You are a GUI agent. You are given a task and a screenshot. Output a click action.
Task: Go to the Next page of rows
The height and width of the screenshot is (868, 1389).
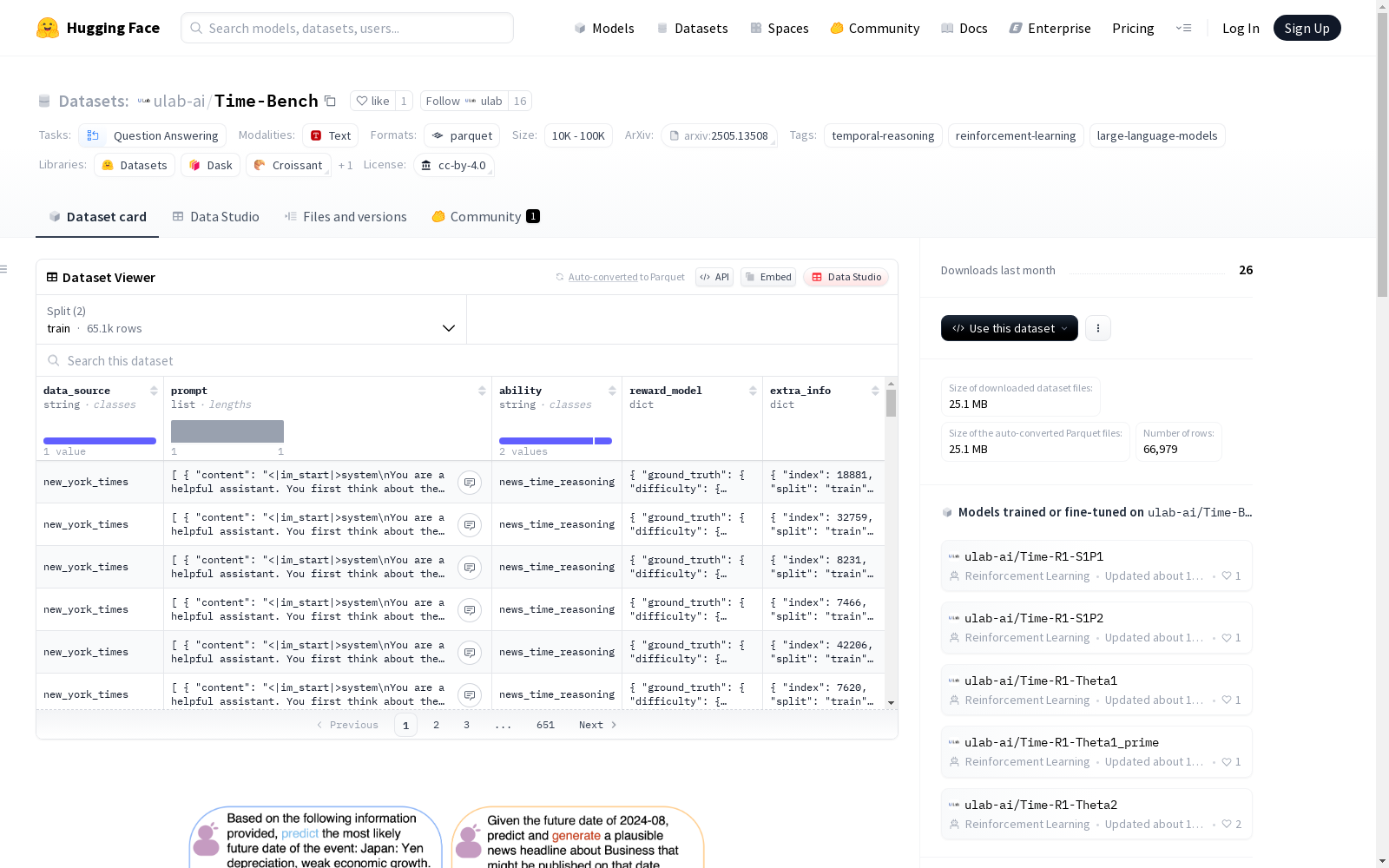[597, 725]
